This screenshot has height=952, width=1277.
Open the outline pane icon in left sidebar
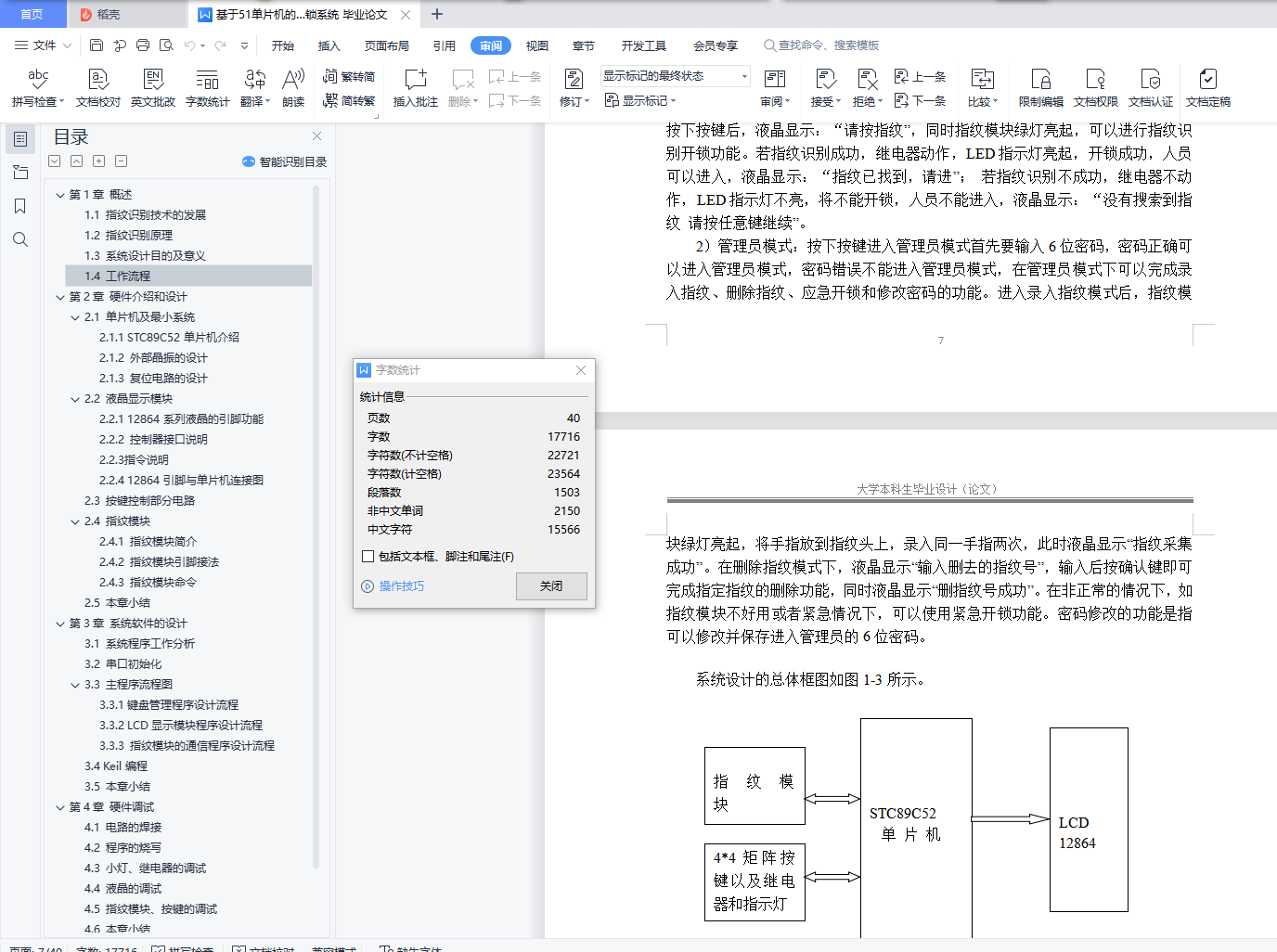click(x=20, y=139)
